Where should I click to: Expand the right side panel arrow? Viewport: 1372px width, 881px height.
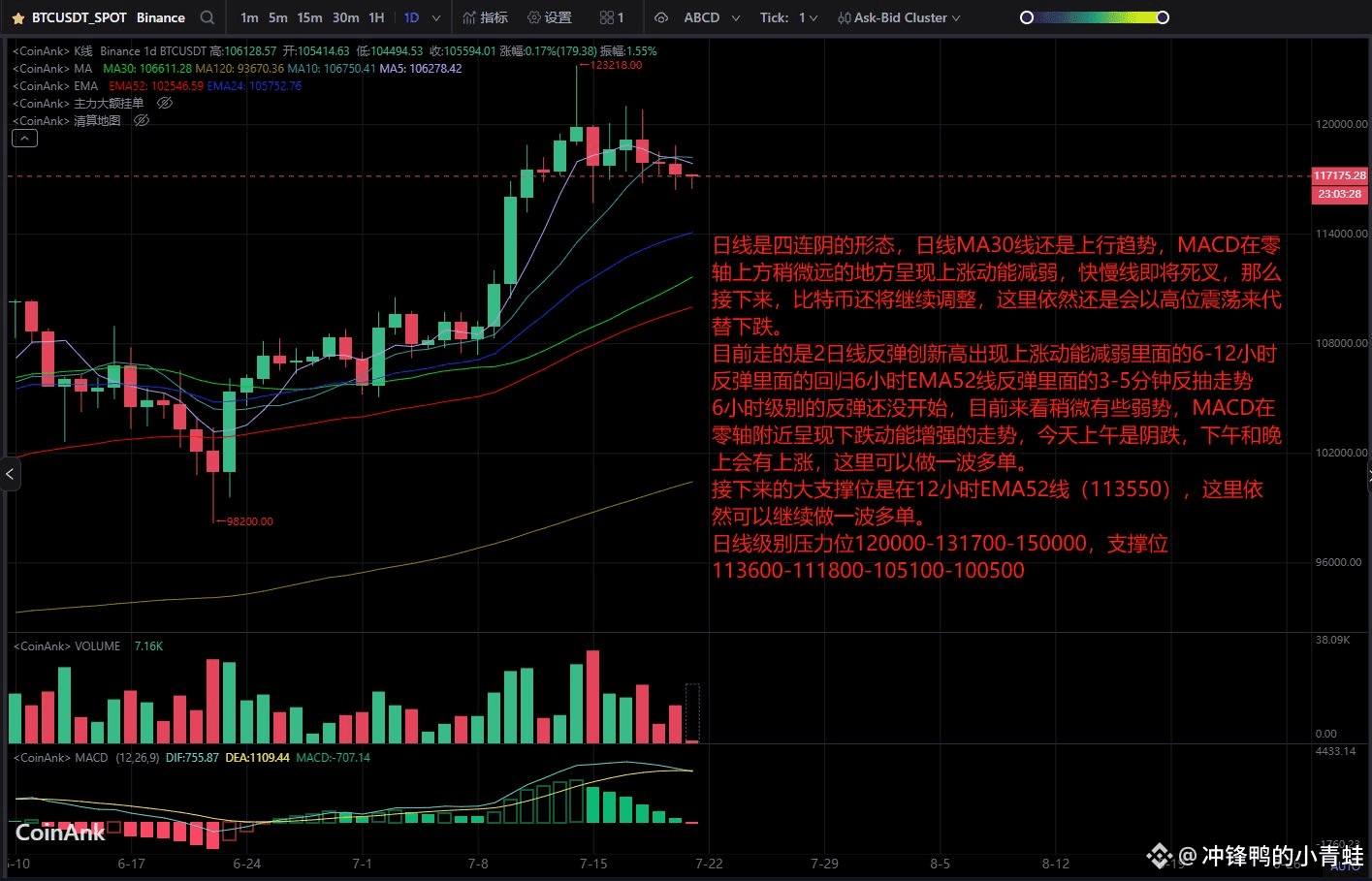click(x=1368, y=474)
